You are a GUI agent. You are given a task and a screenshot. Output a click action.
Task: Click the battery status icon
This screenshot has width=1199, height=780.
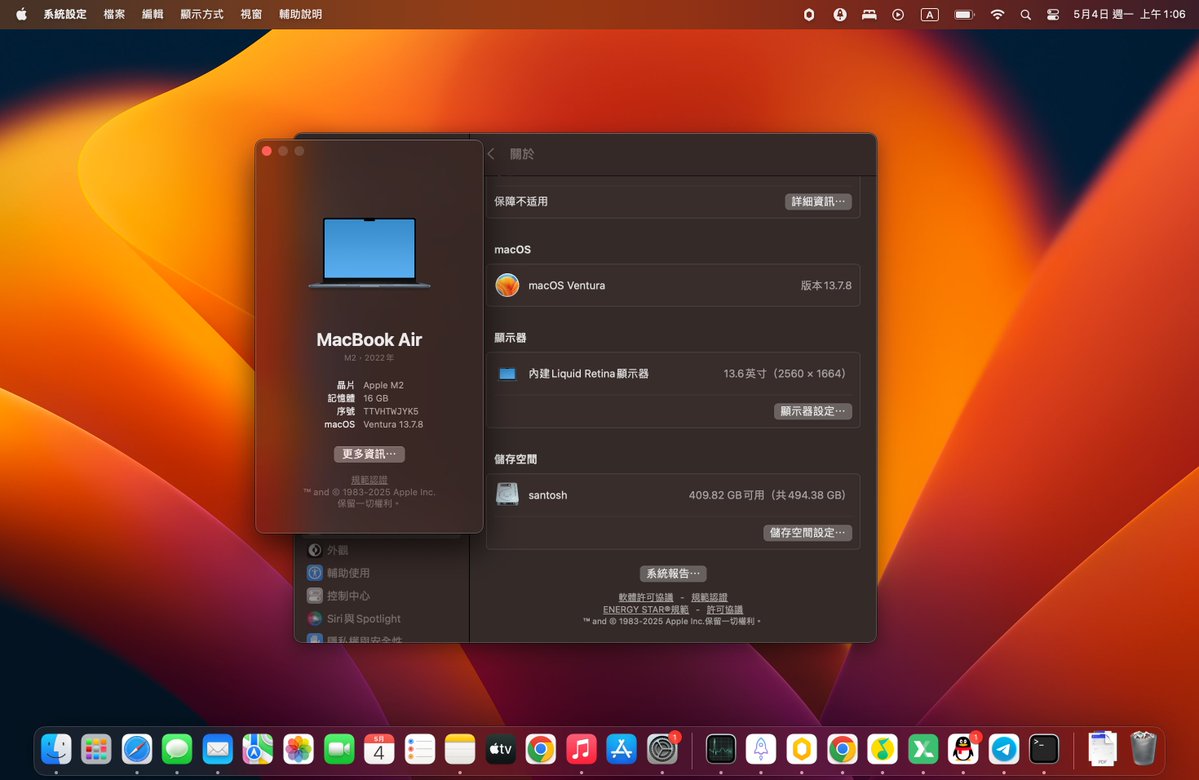coord(964,15)
